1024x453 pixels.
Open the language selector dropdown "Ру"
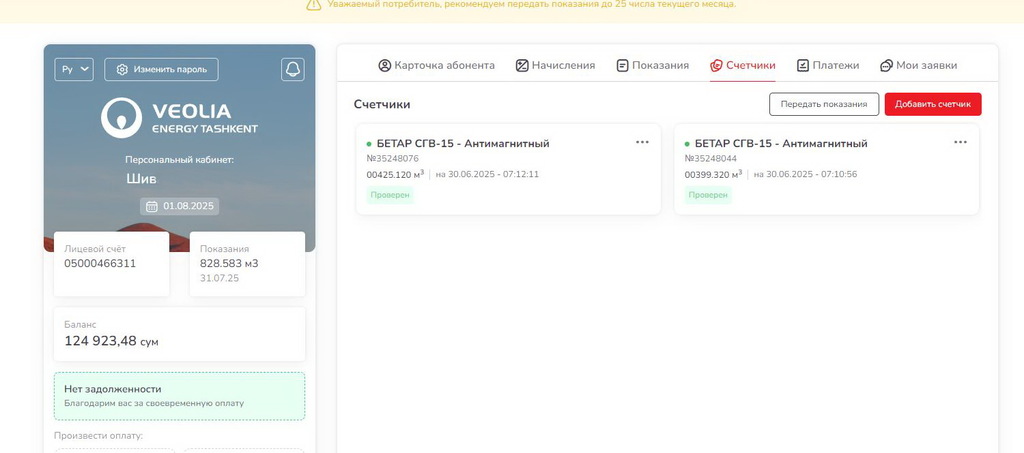pos(74,69)
